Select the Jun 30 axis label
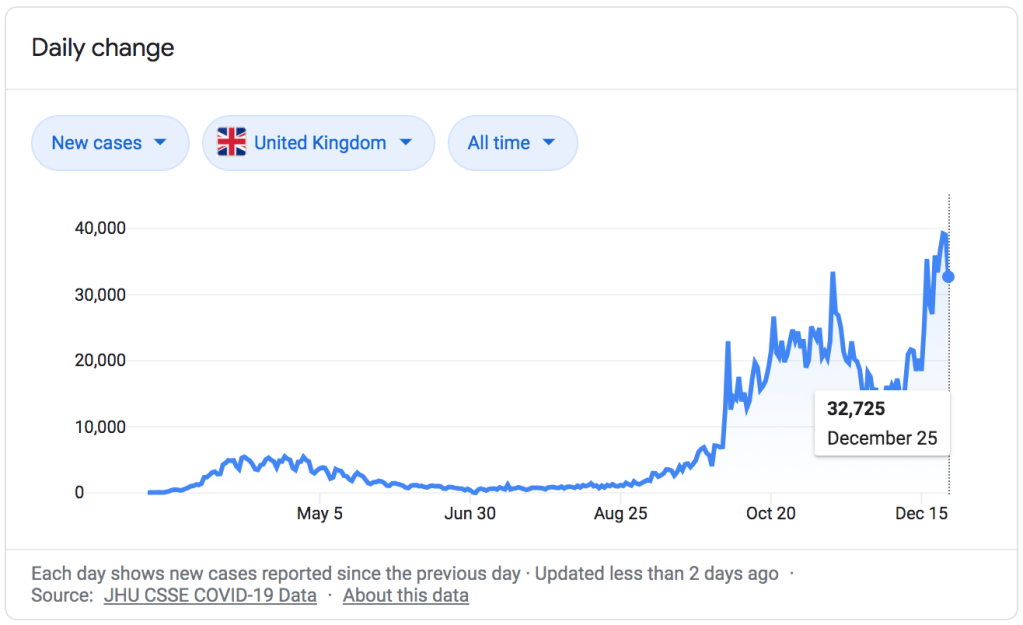1023x625 pixels. click(x=470, y=514)
